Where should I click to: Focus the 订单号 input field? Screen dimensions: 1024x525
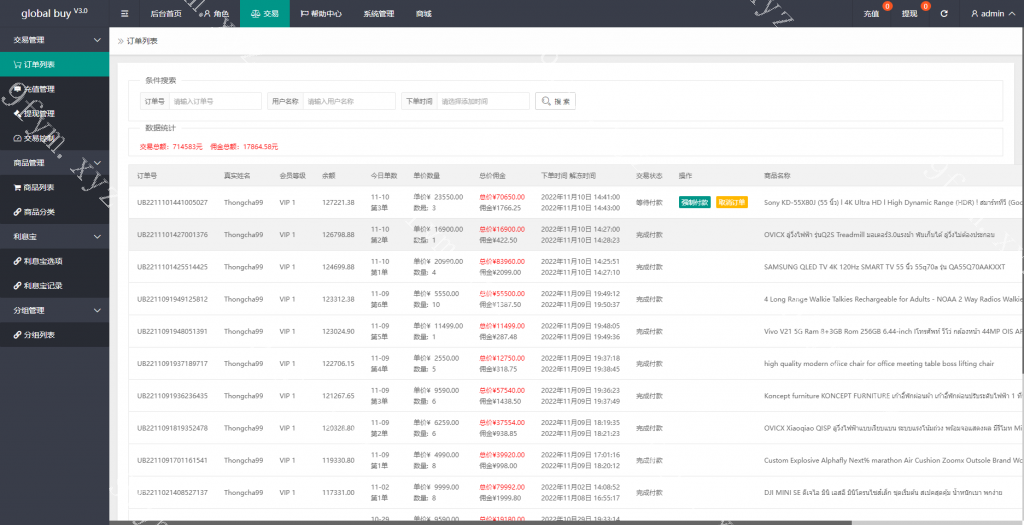[216, 101]
